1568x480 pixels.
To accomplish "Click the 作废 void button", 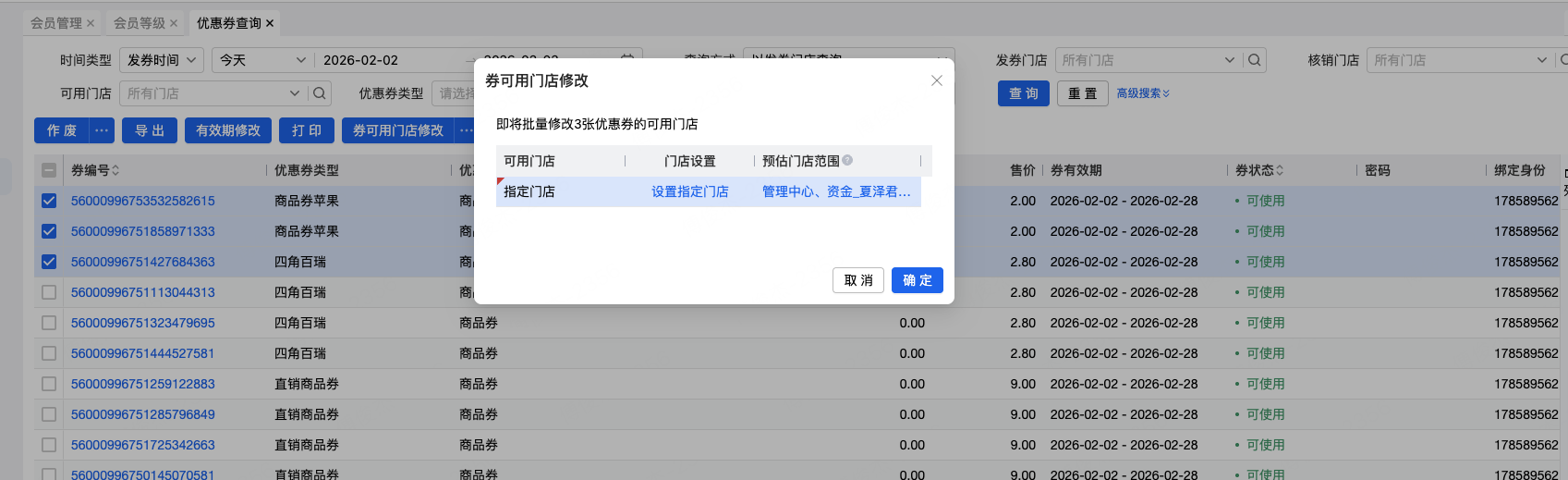I will point(62,130).
